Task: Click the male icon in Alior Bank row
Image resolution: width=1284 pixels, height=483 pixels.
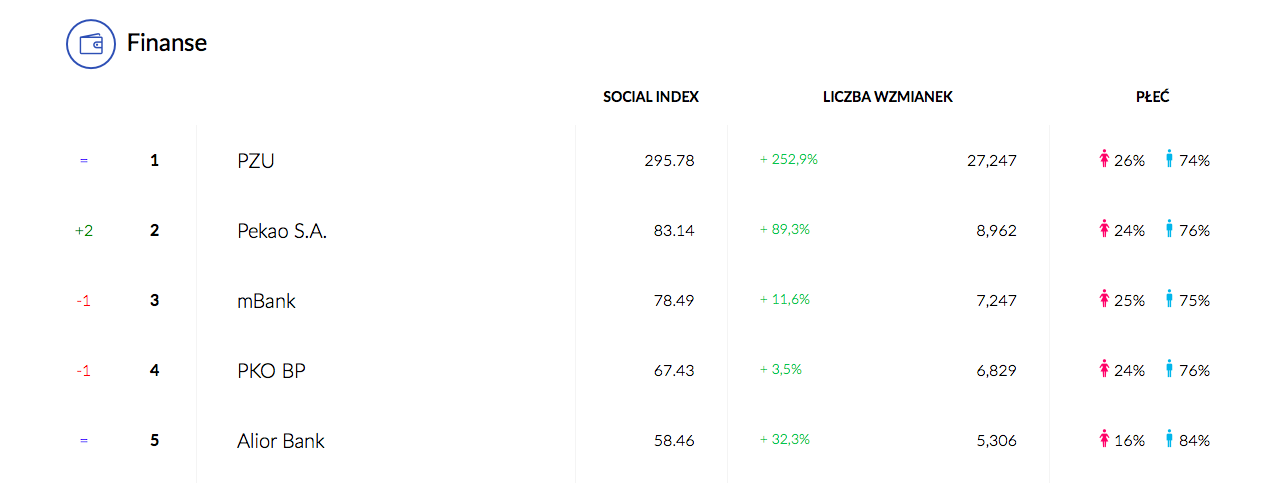Action: click(x=1169, y=439)
